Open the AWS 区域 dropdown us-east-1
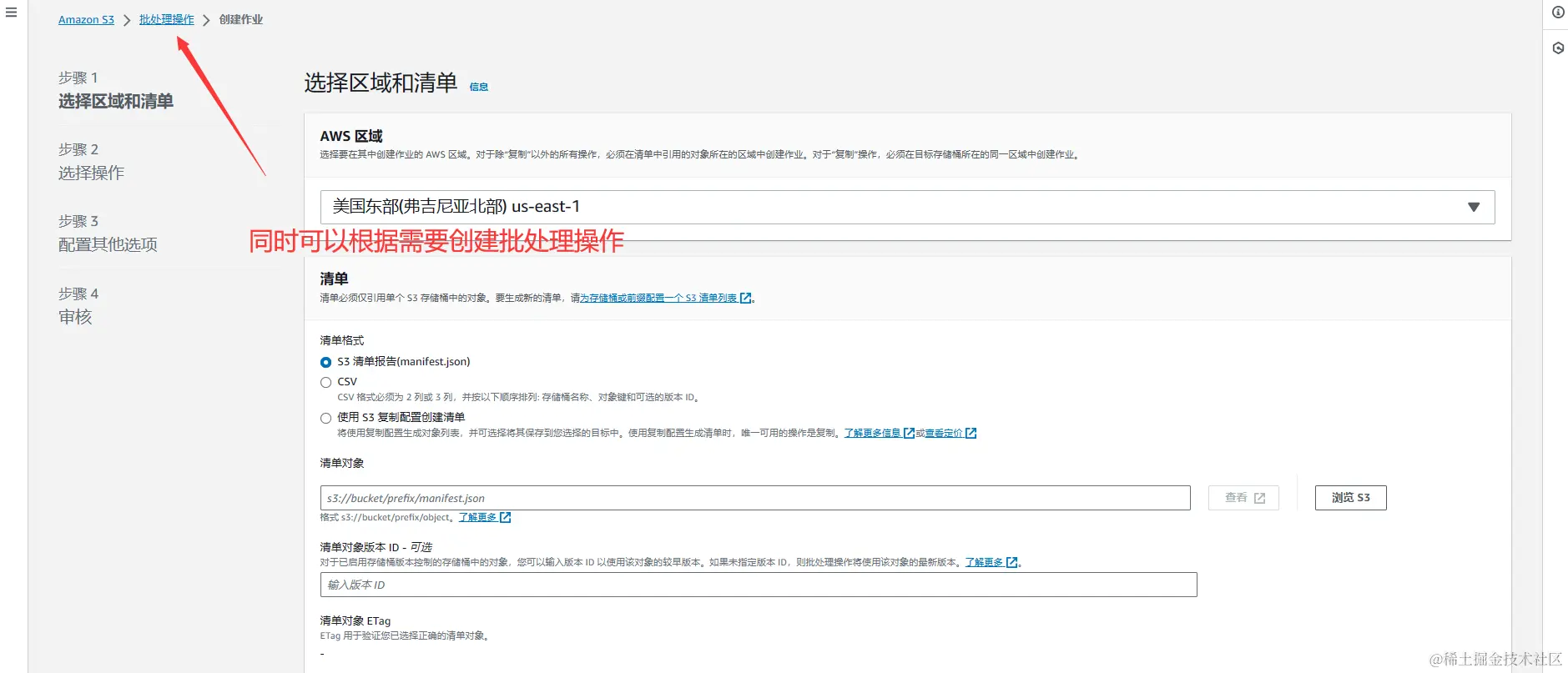This screenshot has width=1568, height=673. [907, 207]
